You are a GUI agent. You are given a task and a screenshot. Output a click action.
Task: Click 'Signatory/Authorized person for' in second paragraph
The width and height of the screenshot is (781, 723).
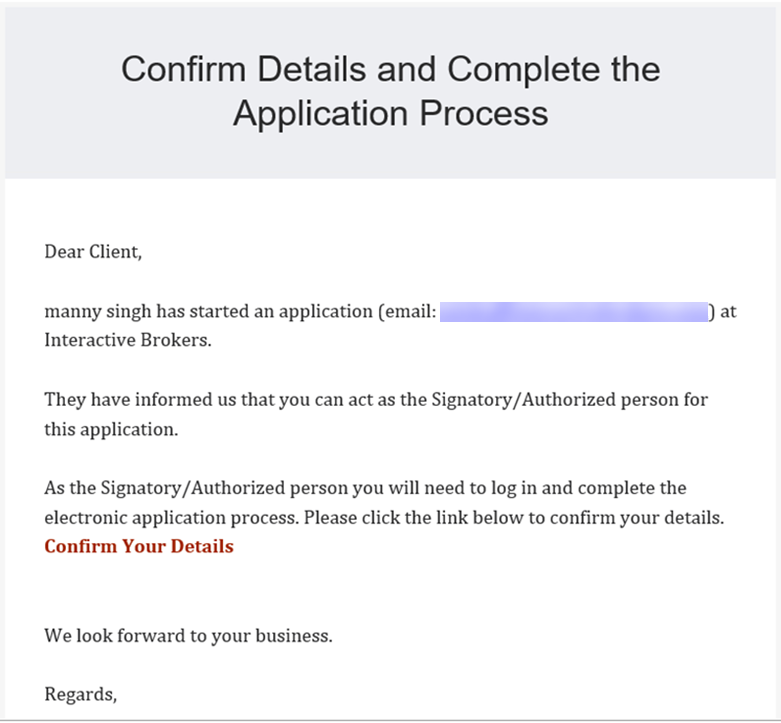[570, 400]
